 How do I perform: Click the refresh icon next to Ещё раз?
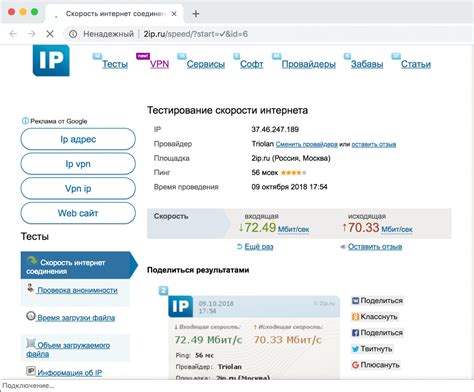pos(239,247)
